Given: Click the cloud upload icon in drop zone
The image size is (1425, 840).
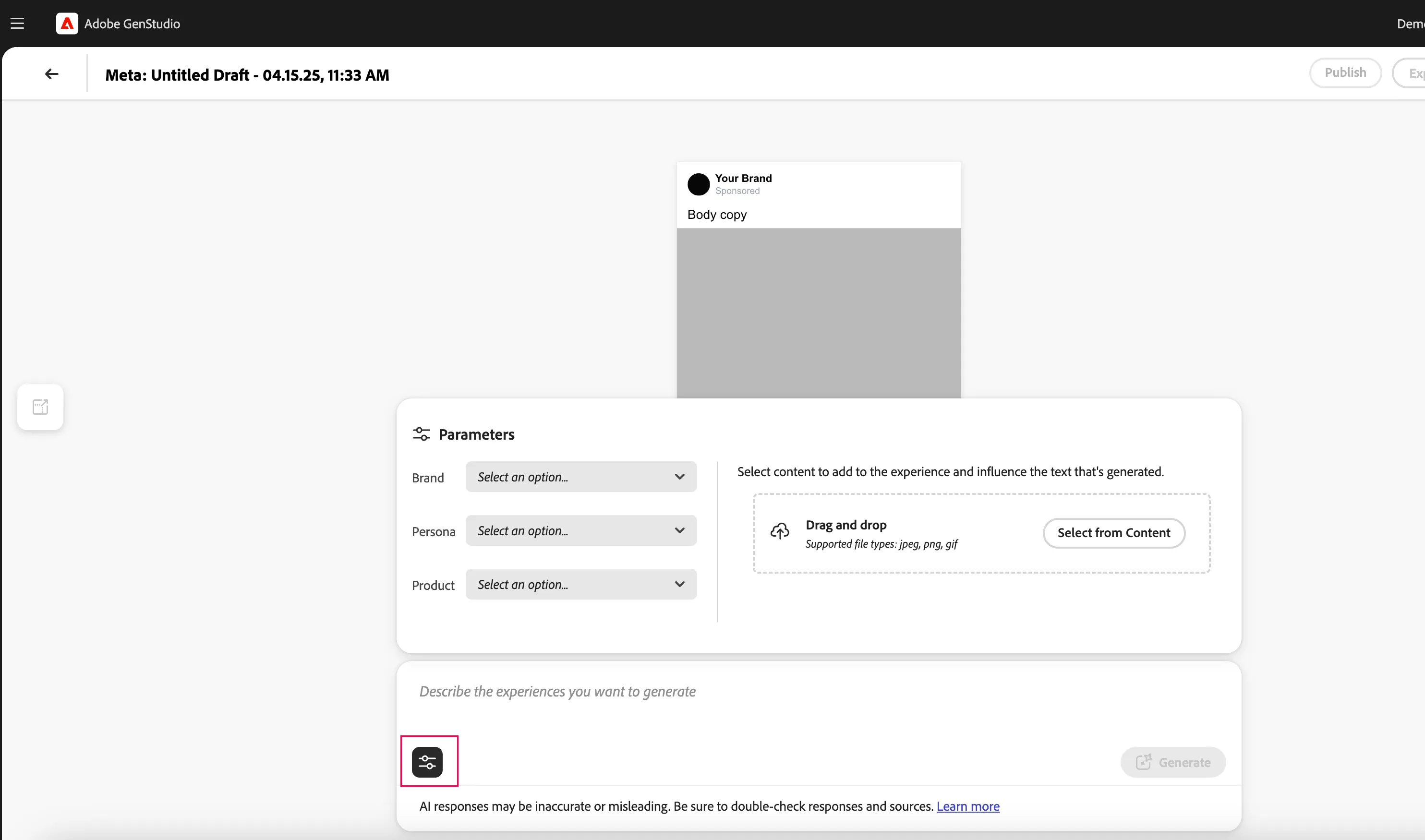Looking at the screenshot, I should (x=780, y=531).
